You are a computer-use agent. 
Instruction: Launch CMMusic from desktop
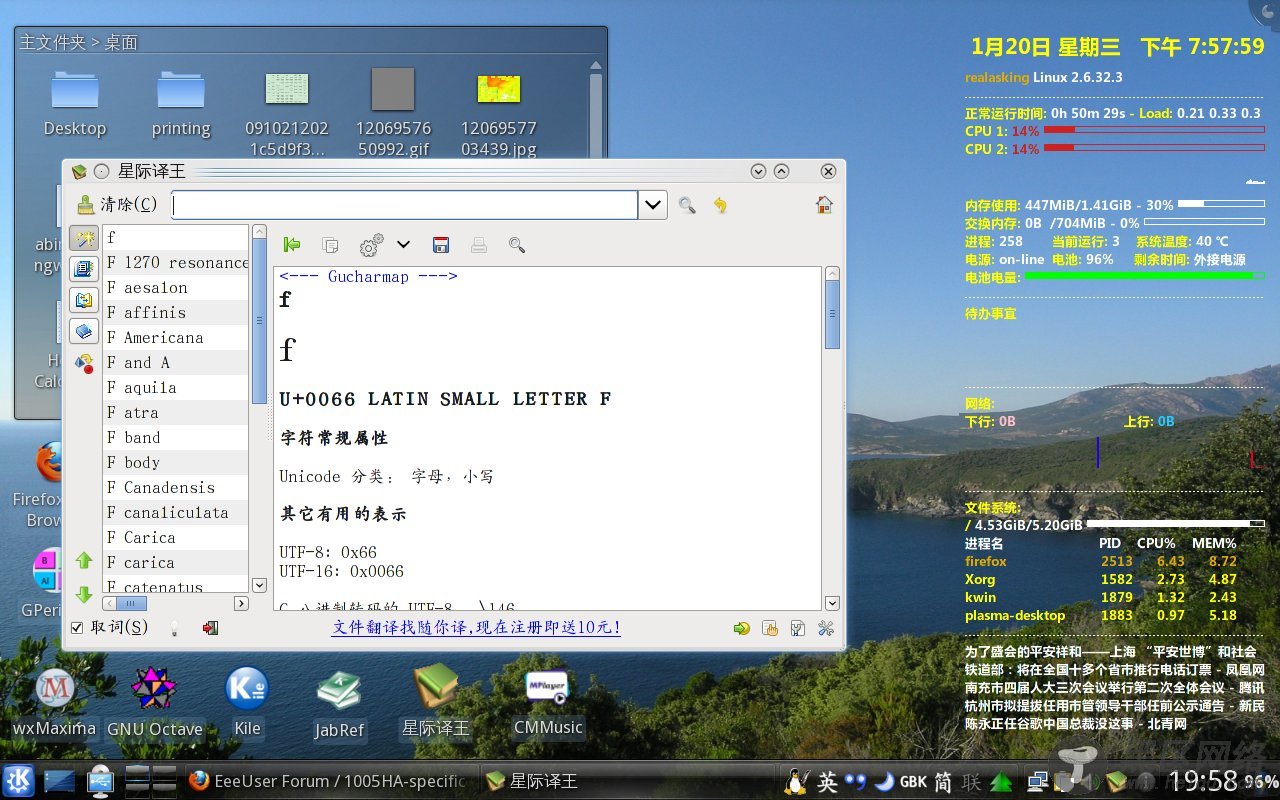[x=547, y=702]
